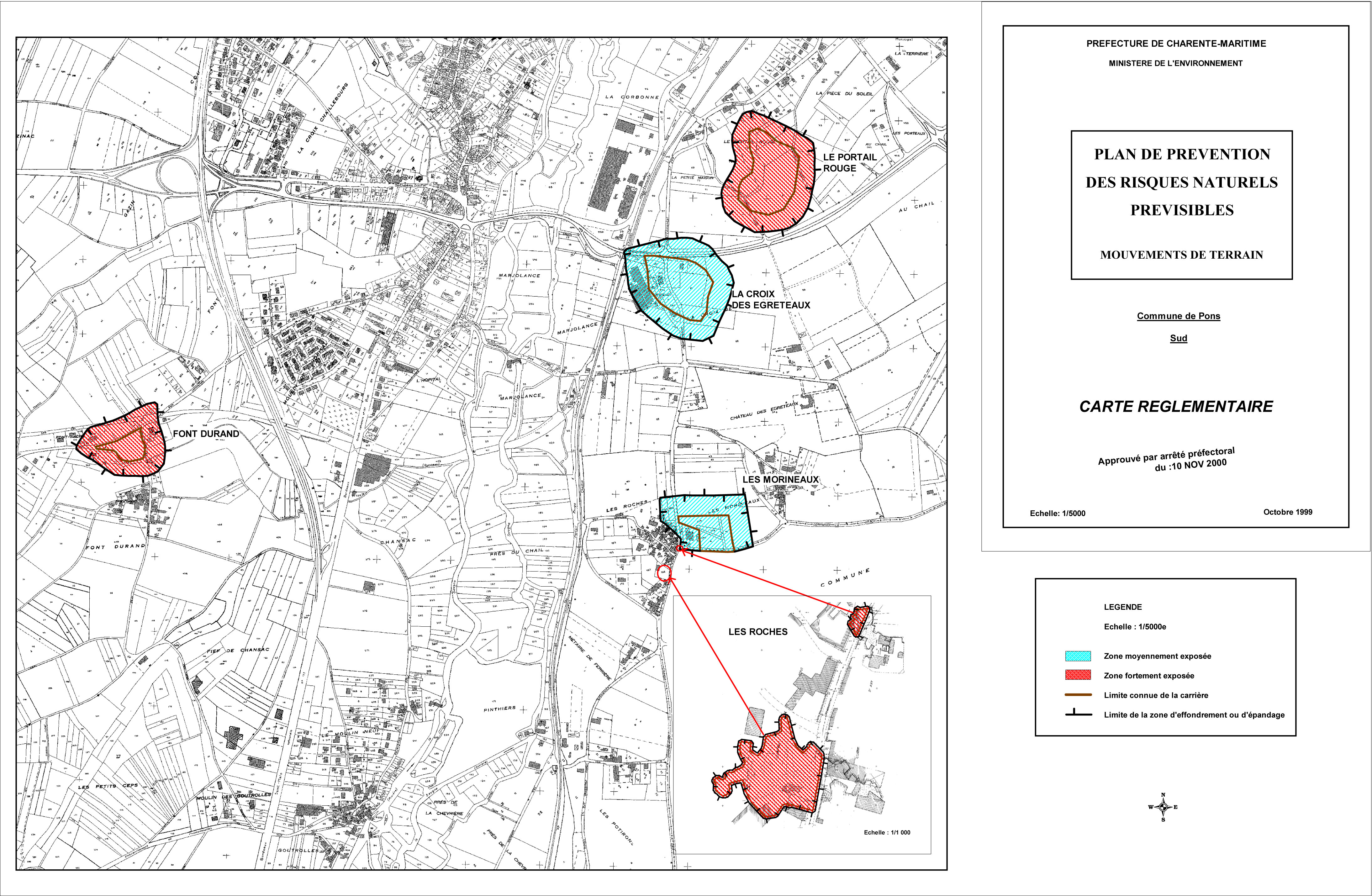
Task: Click the red 'Zone fortement exposée' swatch
Action: coord(1078,675)
